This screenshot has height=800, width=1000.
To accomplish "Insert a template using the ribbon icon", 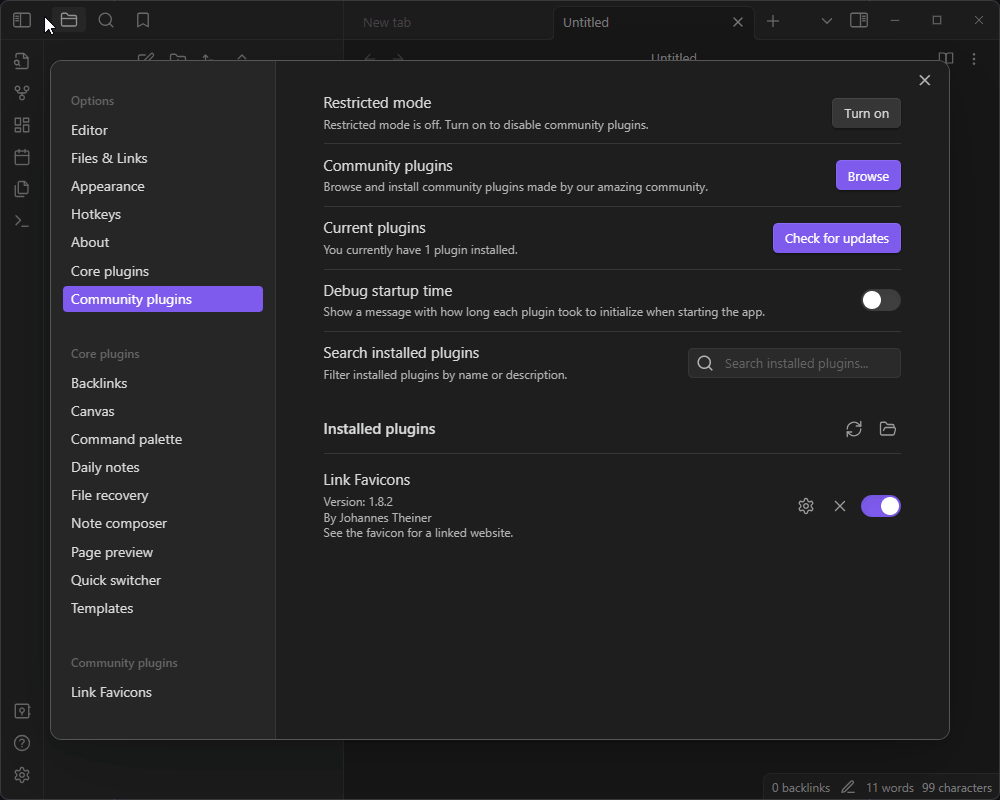I will click(21, 188).
